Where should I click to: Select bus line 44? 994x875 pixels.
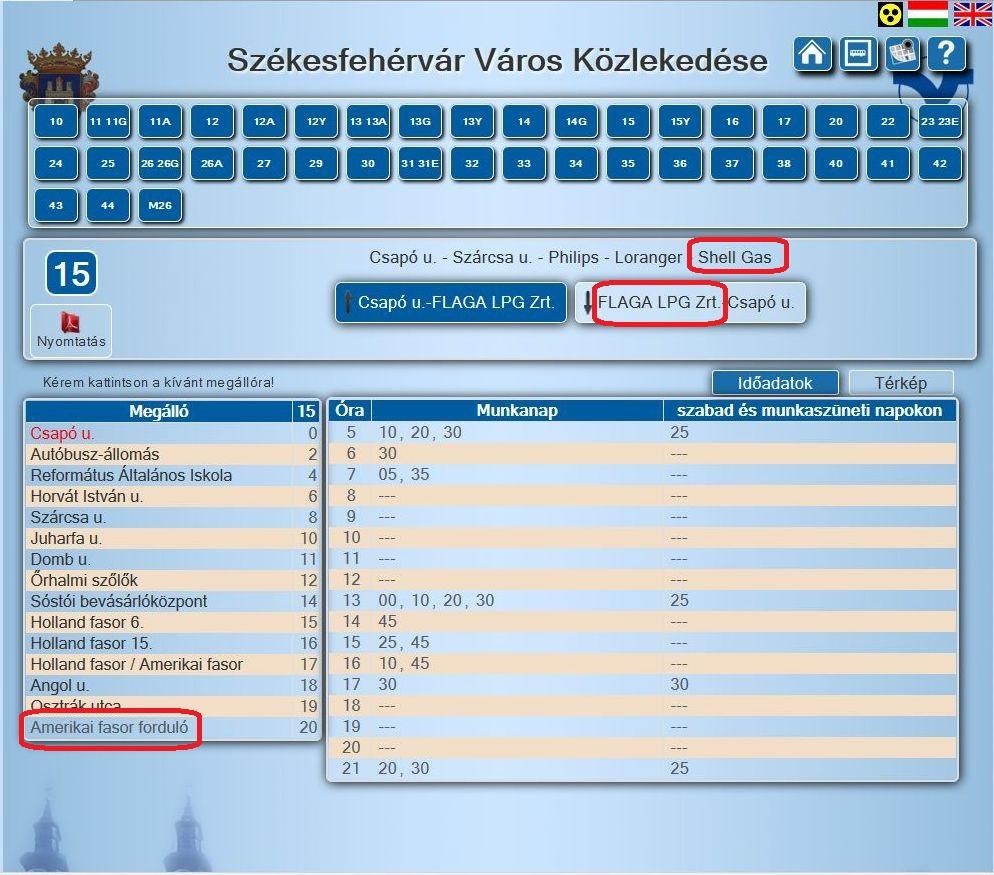pyautogui.click(x=108, y=205)
